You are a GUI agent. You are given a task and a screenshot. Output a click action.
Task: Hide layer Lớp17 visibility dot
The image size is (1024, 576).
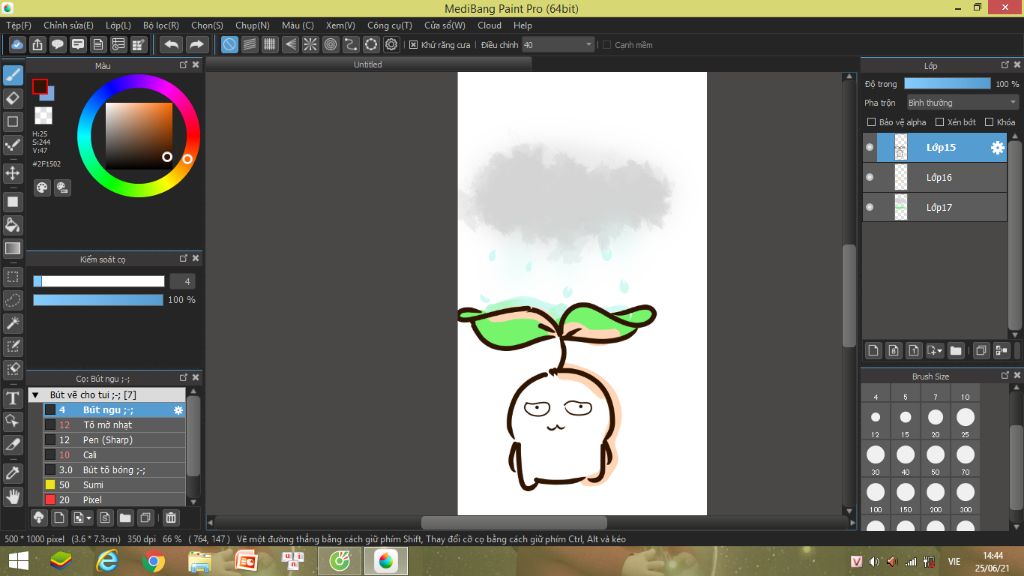pos(869,207)
